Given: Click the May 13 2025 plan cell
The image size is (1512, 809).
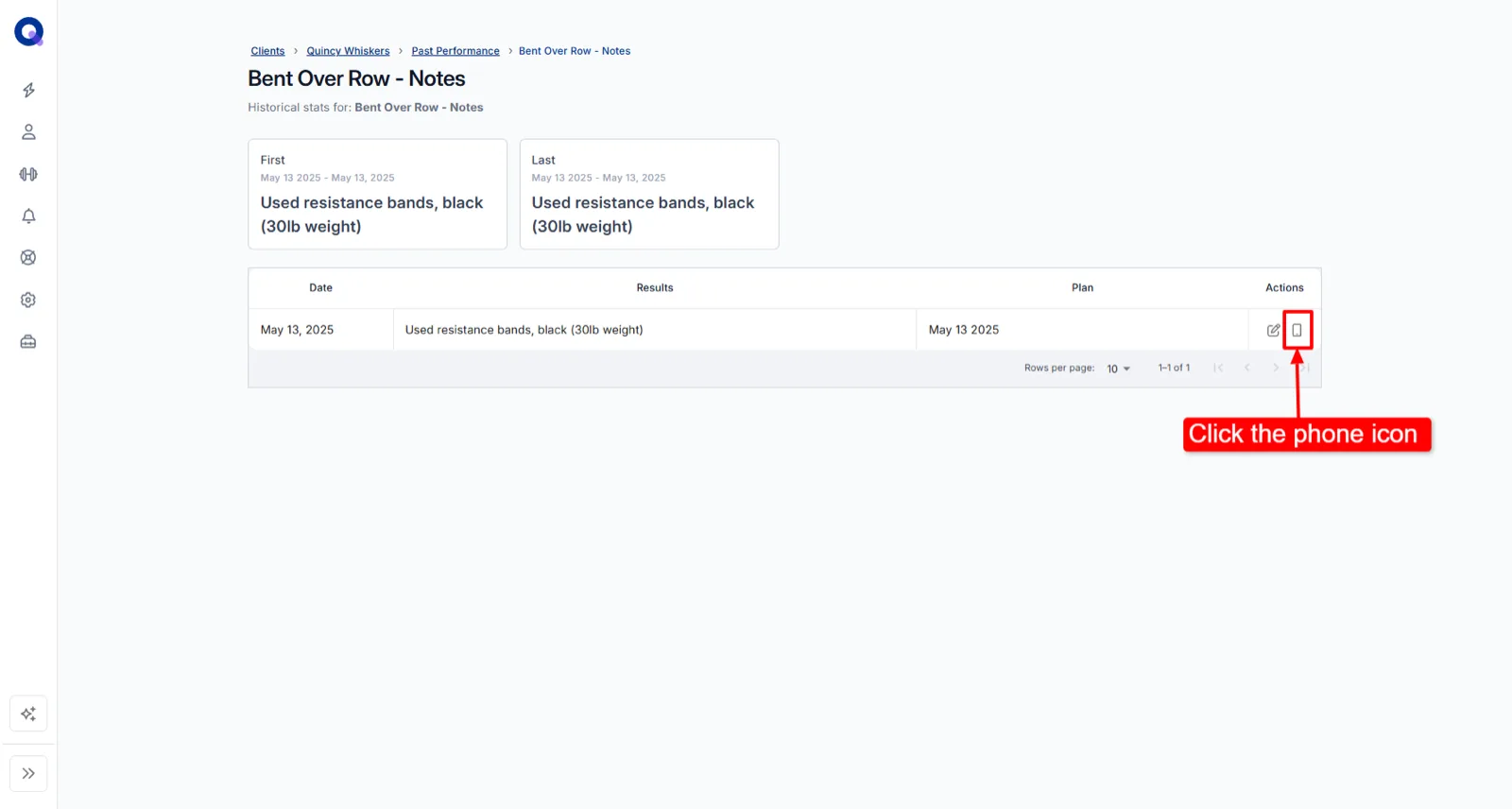Looking at the screenshot, I should 1082,330.
